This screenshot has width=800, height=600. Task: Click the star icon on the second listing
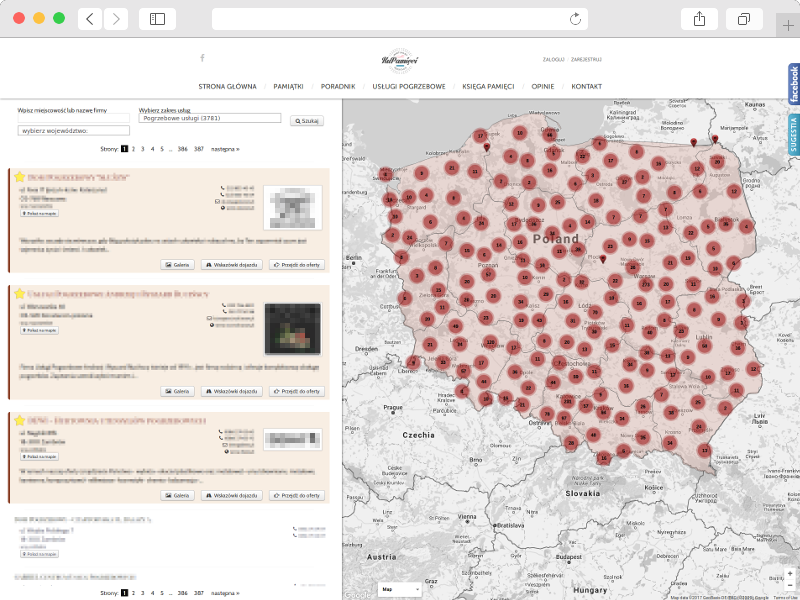(x=19, y=293)
